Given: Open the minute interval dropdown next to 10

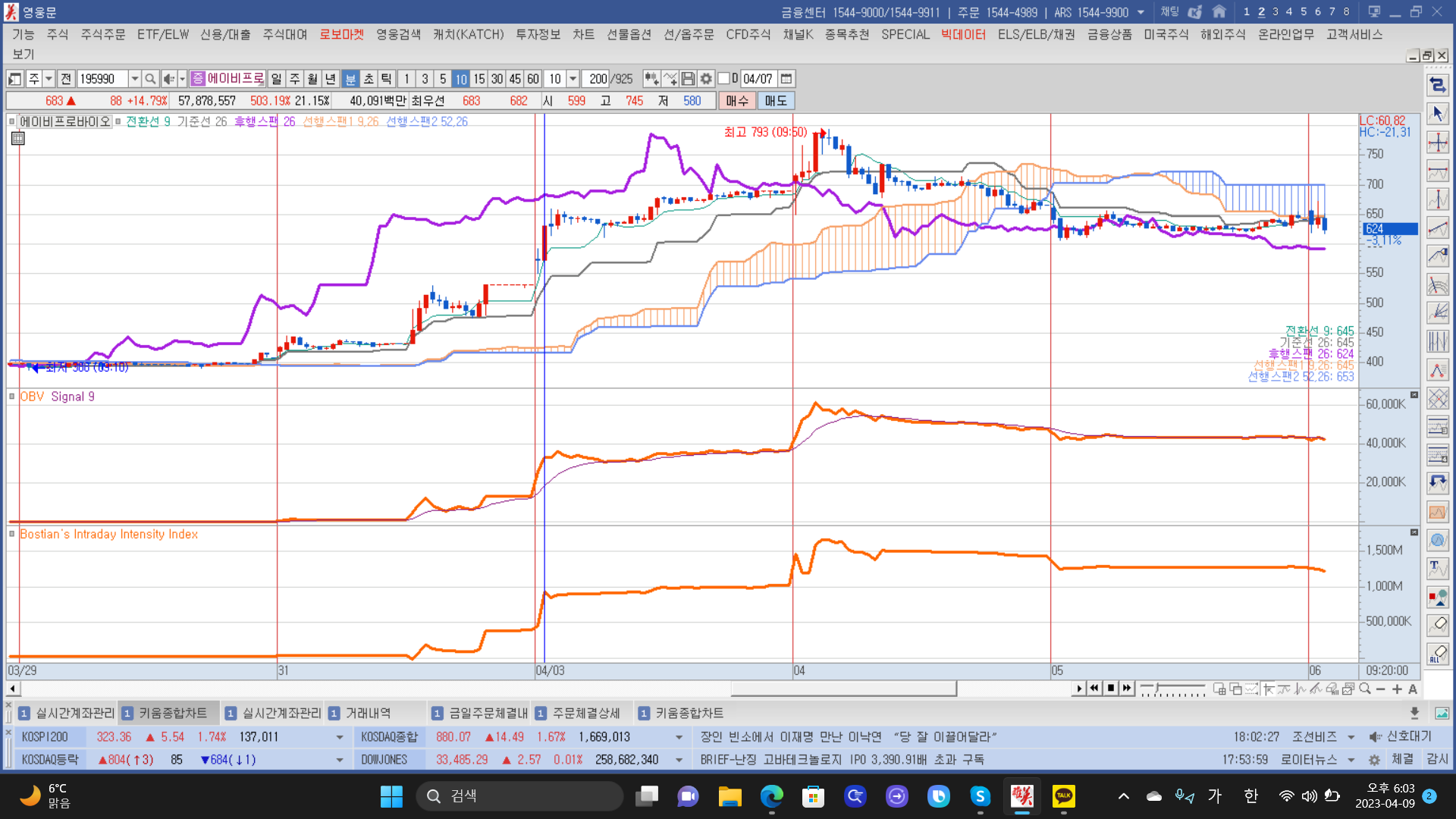Looking at the screenshot, I should (x=573, y=79).
